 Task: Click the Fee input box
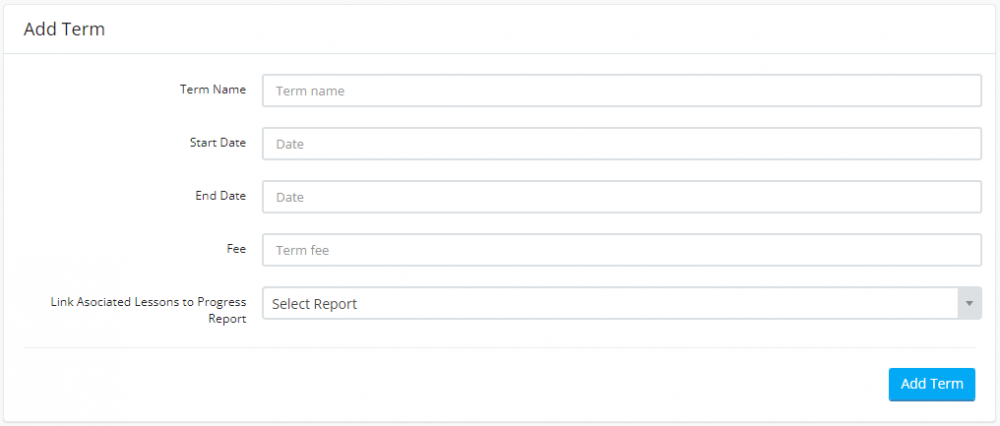621,250
